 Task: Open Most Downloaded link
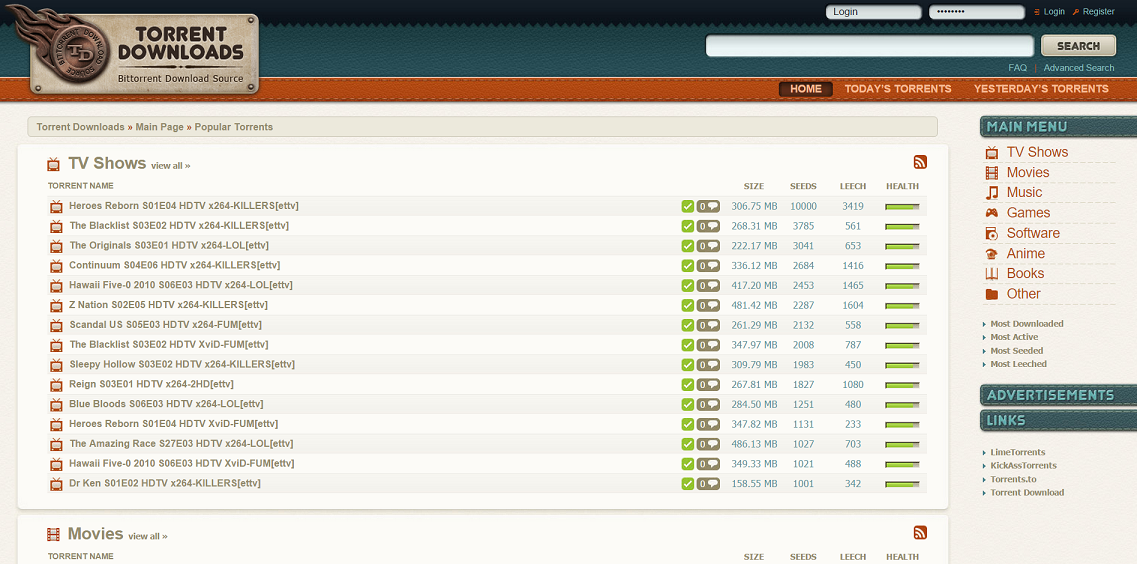pyautogui.click(x=1027, y=324)
